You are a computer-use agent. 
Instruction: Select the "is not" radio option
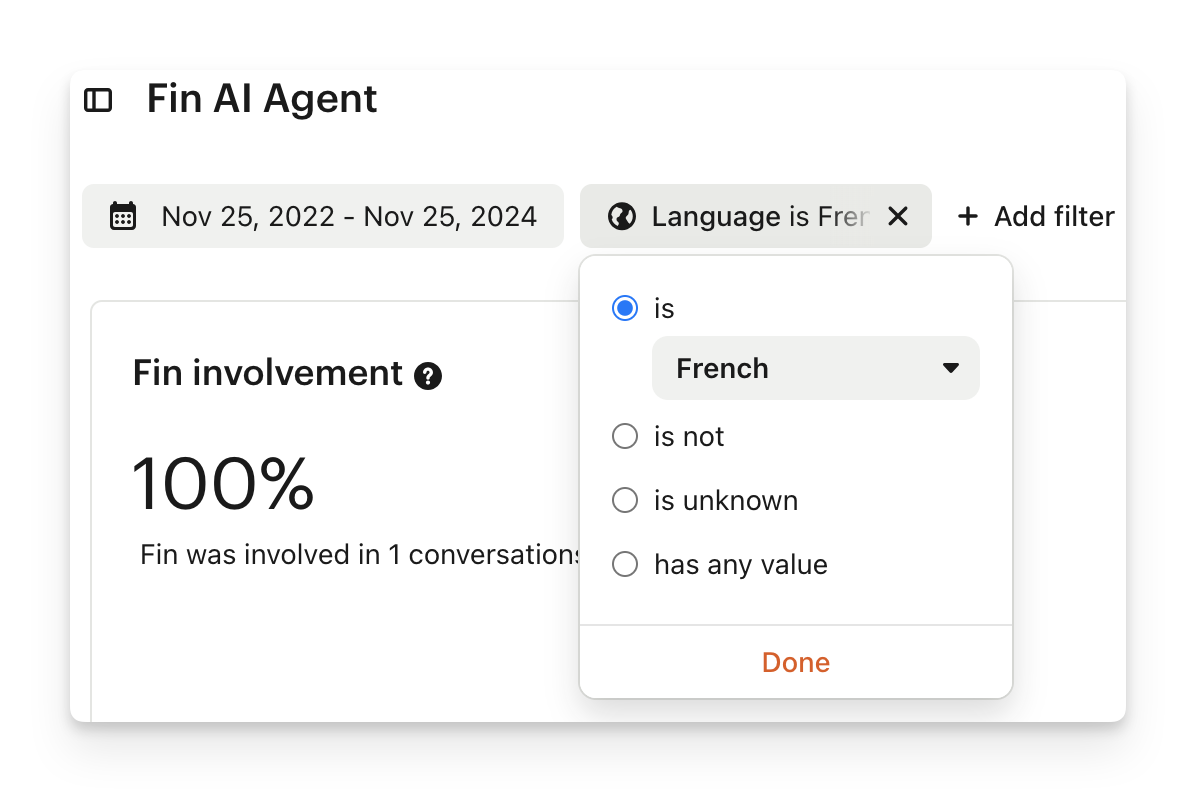[x=625, y=436]
